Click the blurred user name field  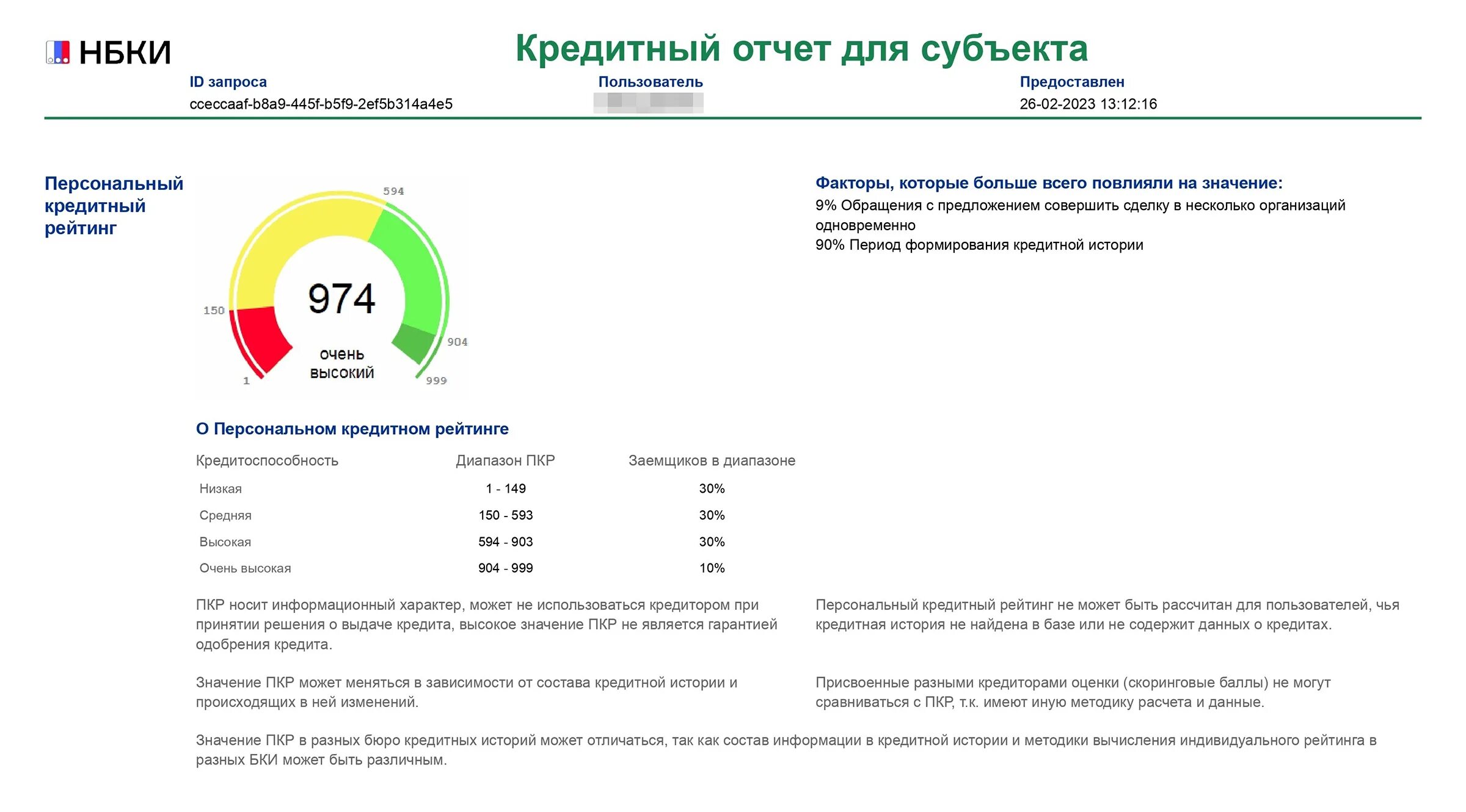[x=648, y=103]
